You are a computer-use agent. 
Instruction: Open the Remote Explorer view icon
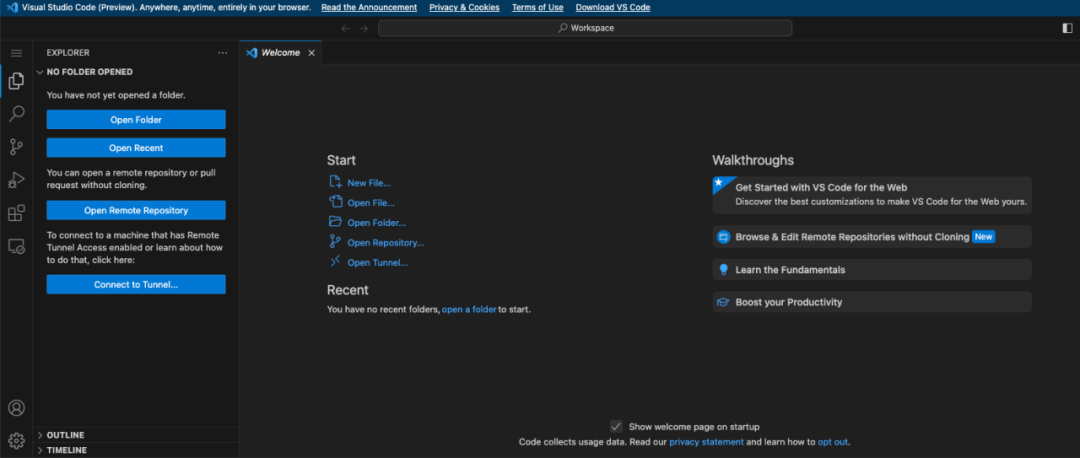point(17,246)
